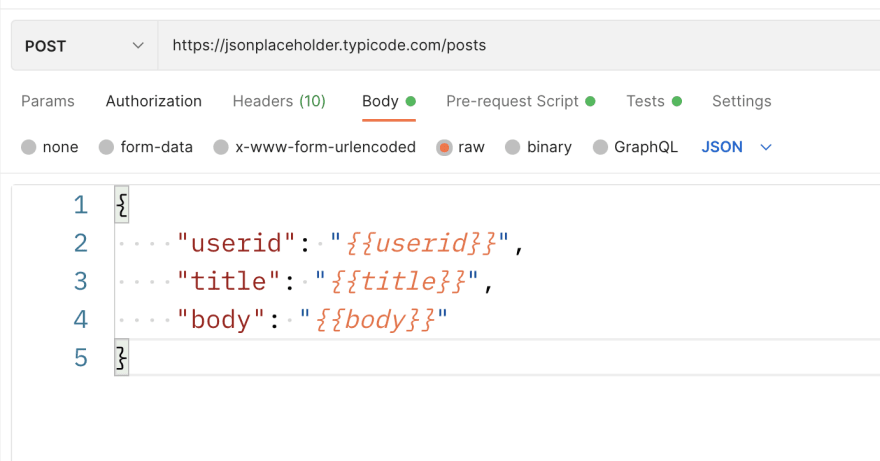Select the GraphQL body type

(x=600, y=147)
